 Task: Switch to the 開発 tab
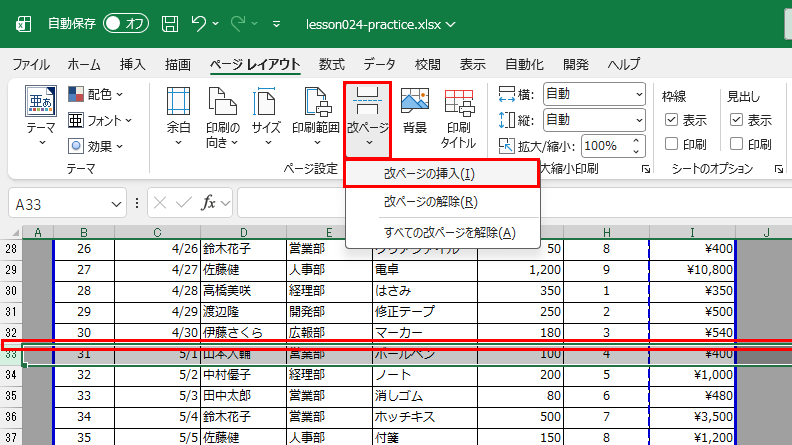click(576, 65)
